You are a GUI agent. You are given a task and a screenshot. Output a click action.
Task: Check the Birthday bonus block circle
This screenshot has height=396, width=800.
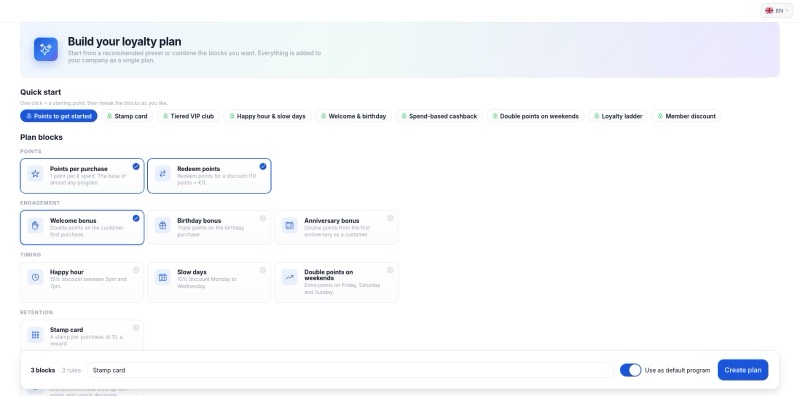[263, 218]
